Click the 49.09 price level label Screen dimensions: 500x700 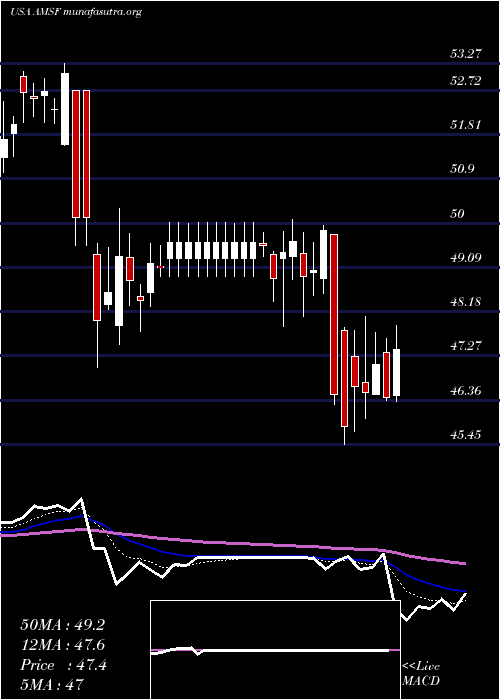pyautogui.click(x=466, y=258)
